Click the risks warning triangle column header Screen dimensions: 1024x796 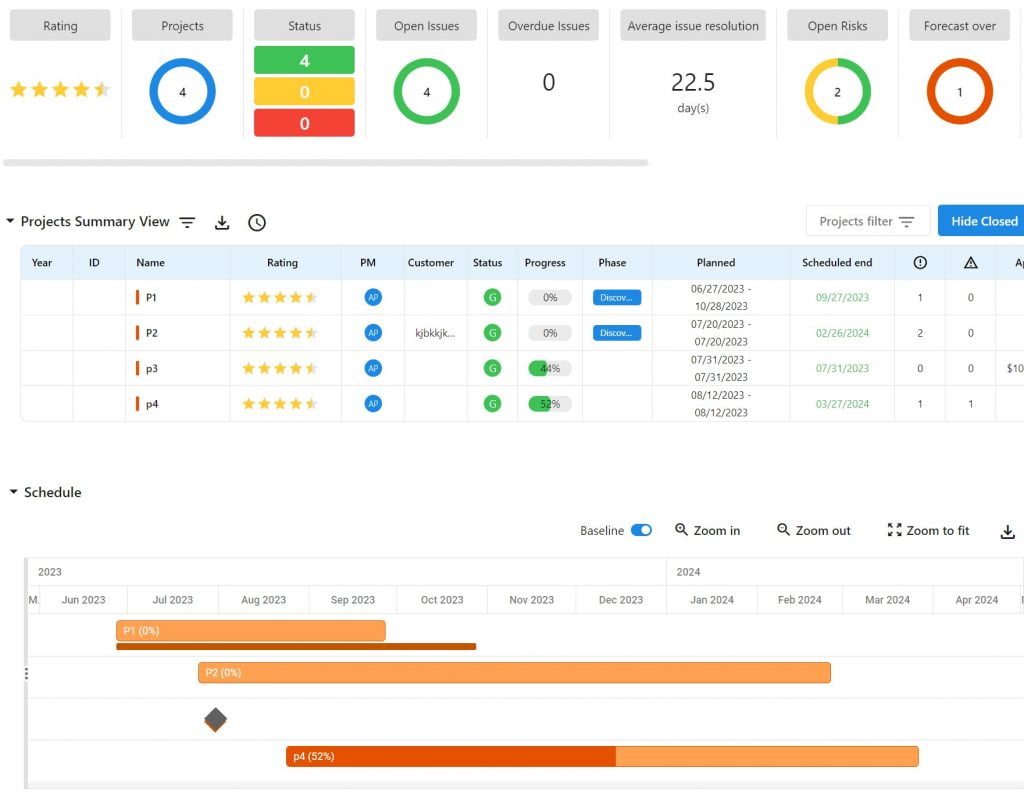970,263
